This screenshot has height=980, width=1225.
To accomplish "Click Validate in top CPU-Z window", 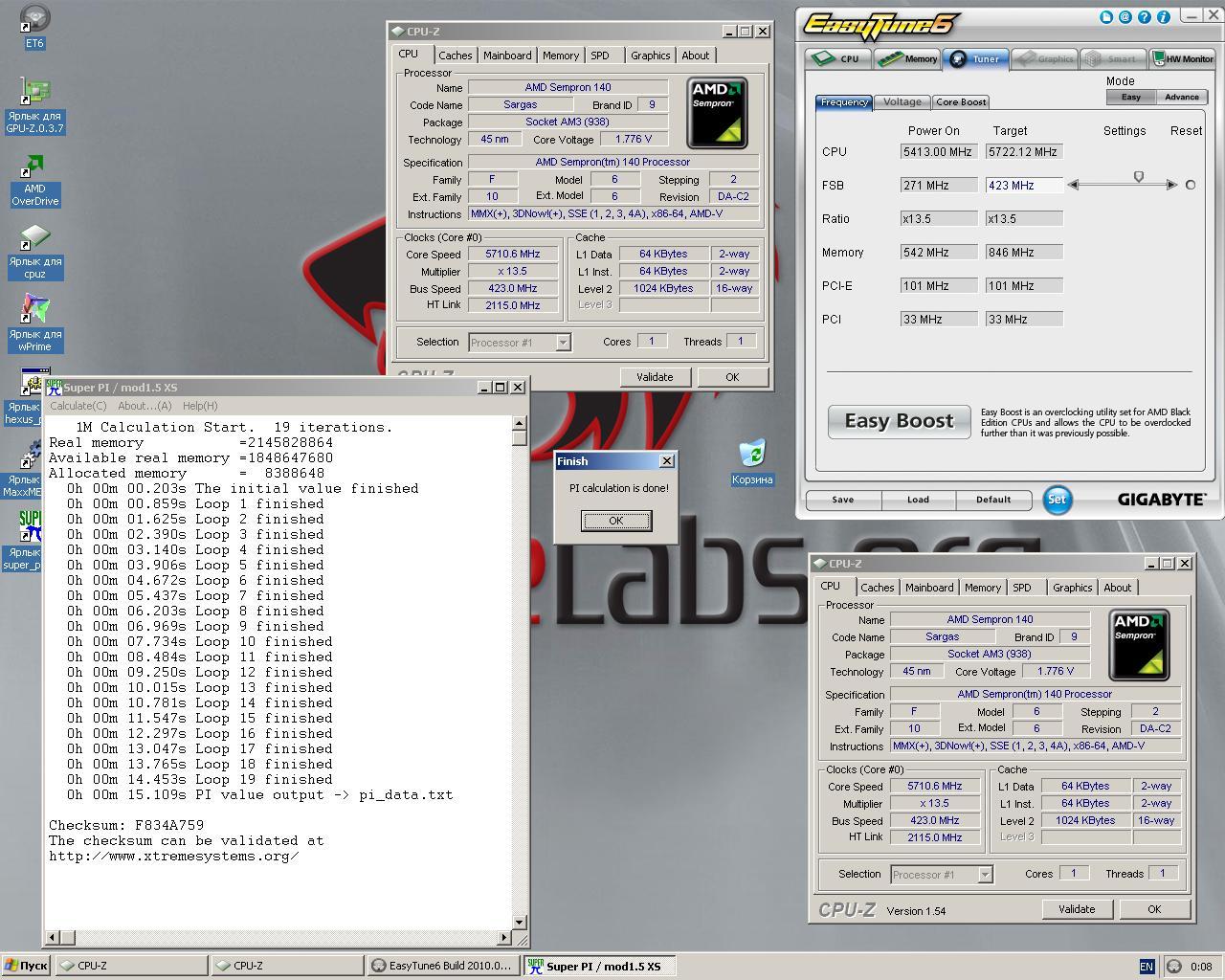I will (655, 377).
